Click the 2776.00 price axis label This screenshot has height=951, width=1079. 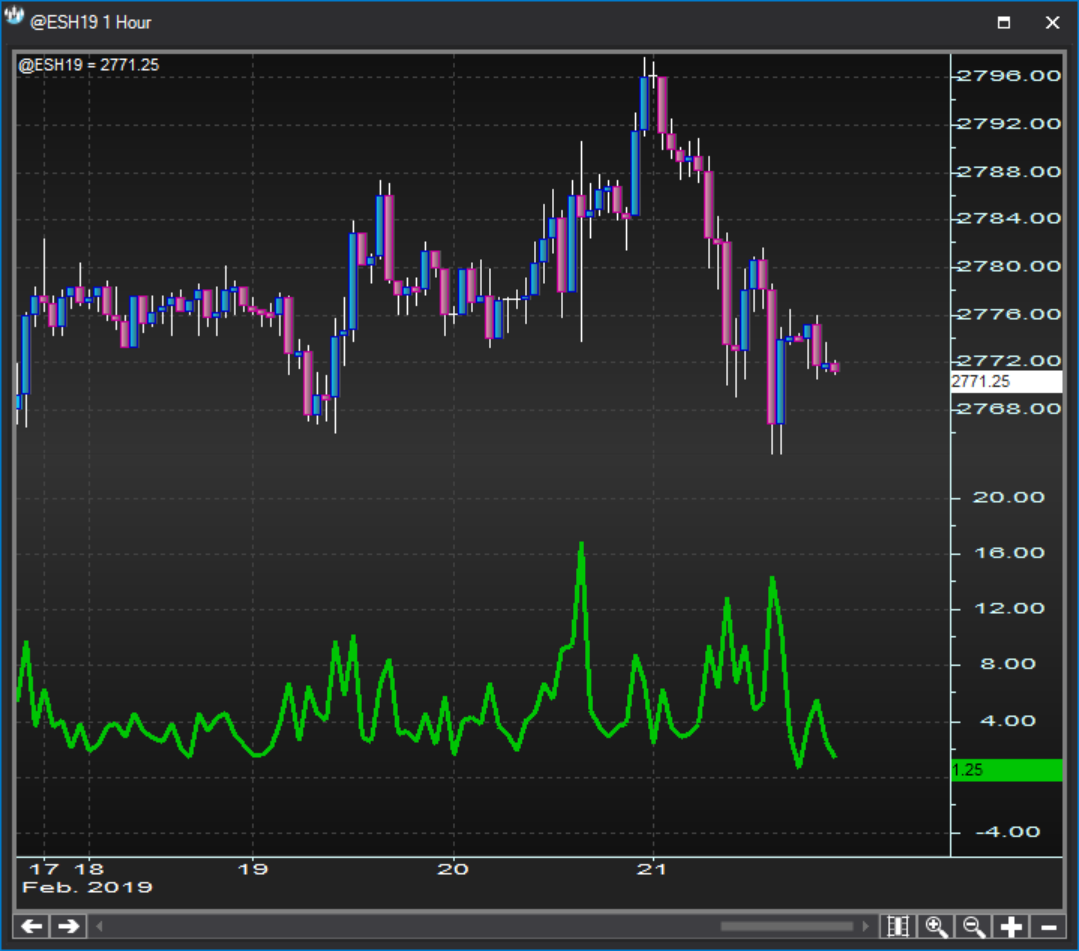[x=1009, y=314]
